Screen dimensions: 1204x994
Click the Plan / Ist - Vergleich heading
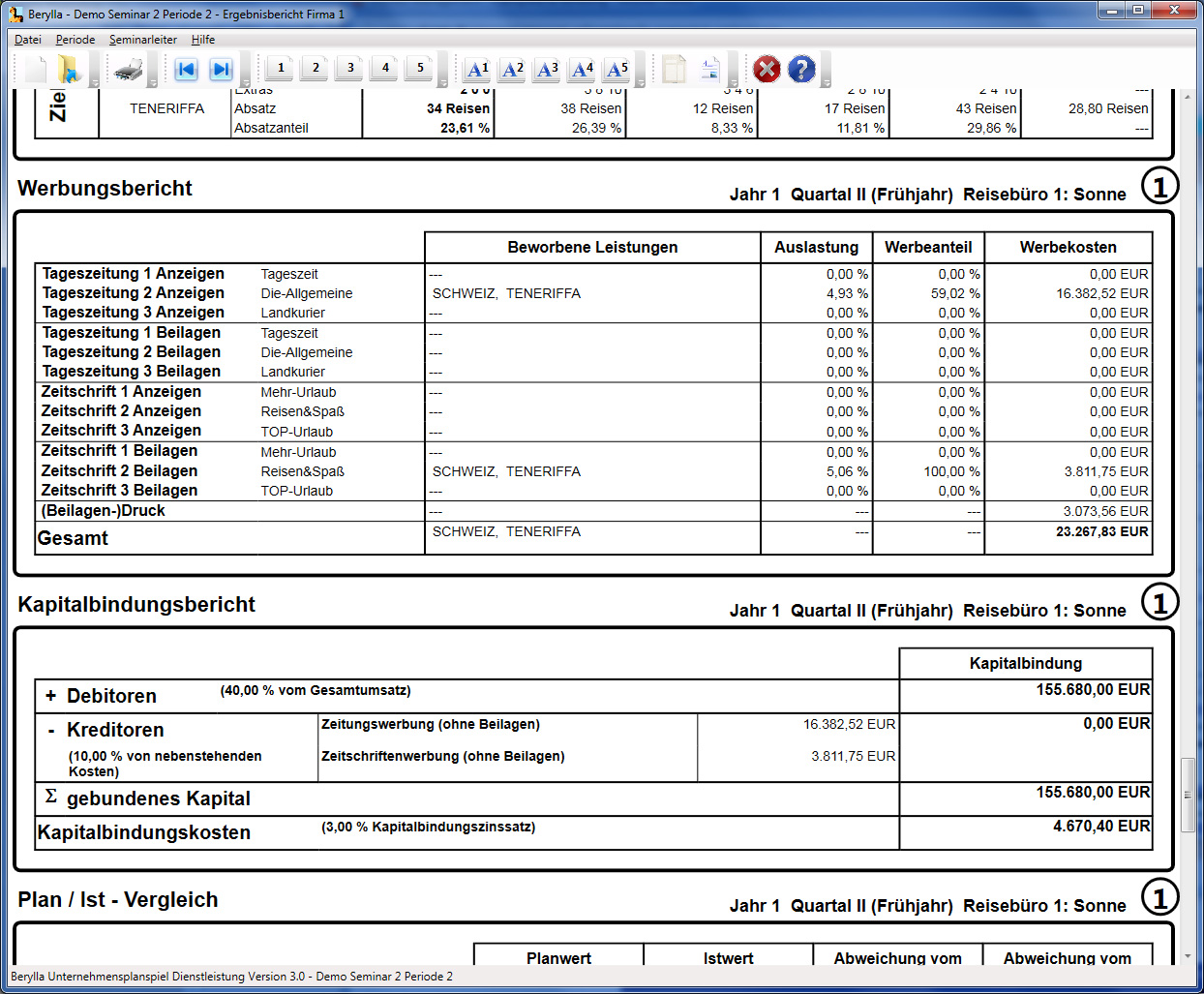(118, 900)
